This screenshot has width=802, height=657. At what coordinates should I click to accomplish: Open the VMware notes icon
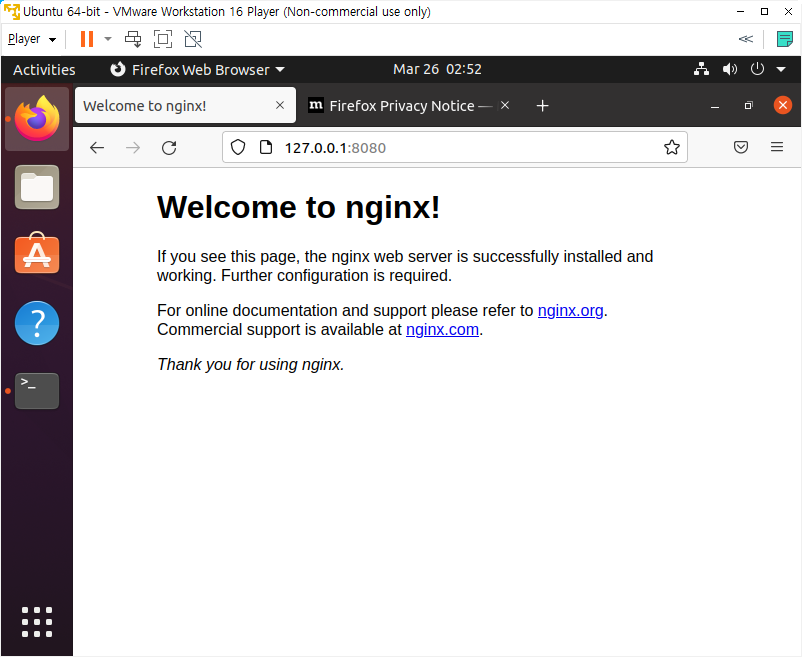pos(784,39)
